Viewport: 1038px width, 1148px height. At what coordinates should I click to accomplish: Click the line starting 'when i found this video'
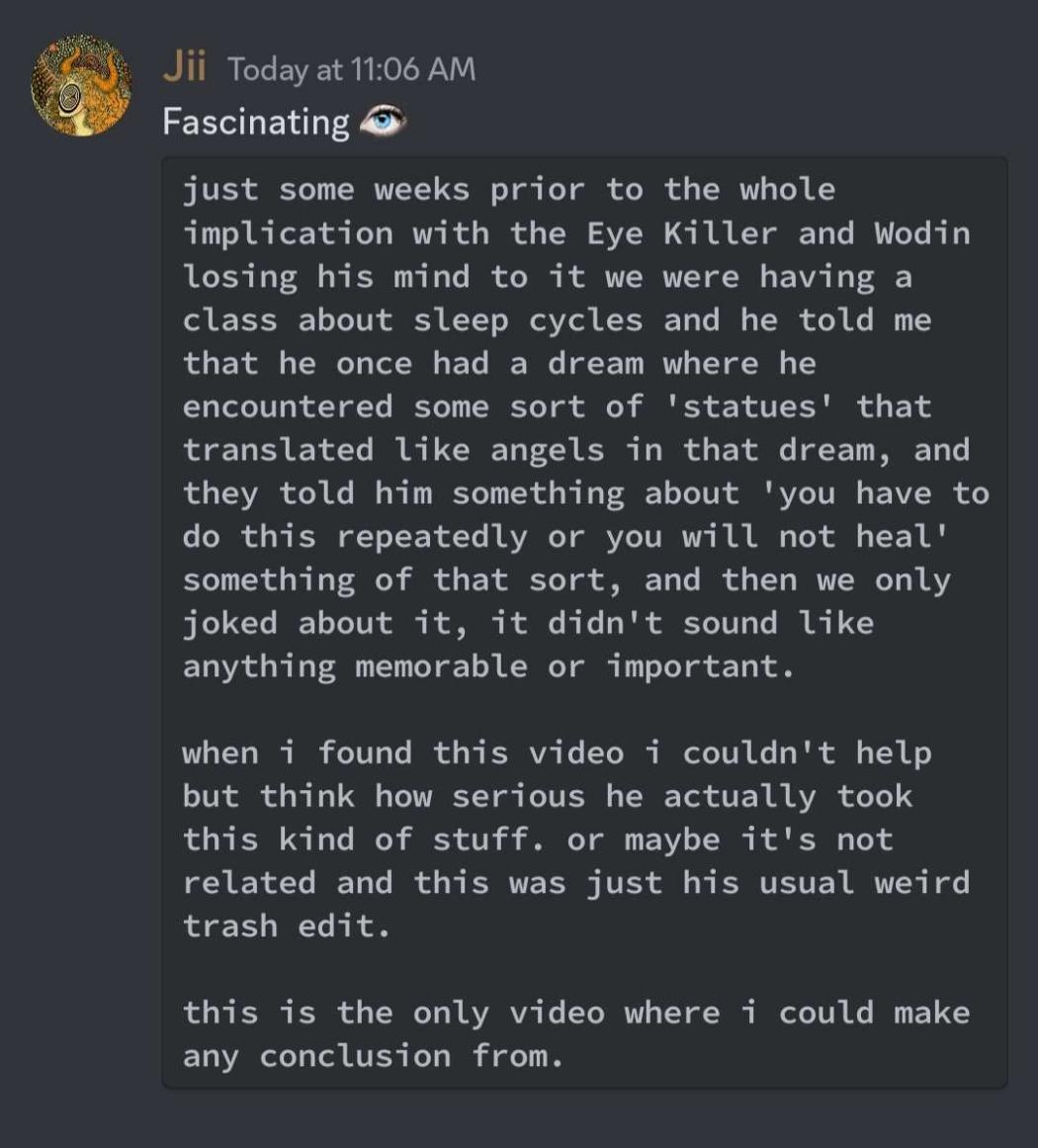(x=558, y=752)
